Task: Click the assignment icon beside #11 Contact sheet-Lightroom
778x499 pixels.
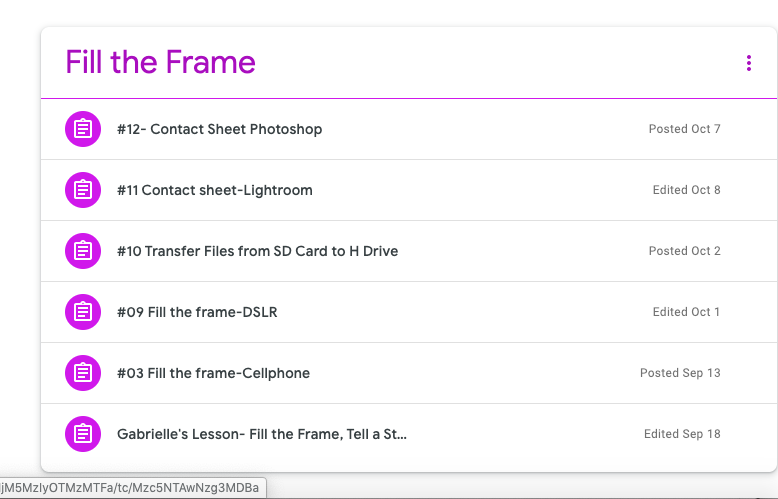Action: [x=83, y=190]
